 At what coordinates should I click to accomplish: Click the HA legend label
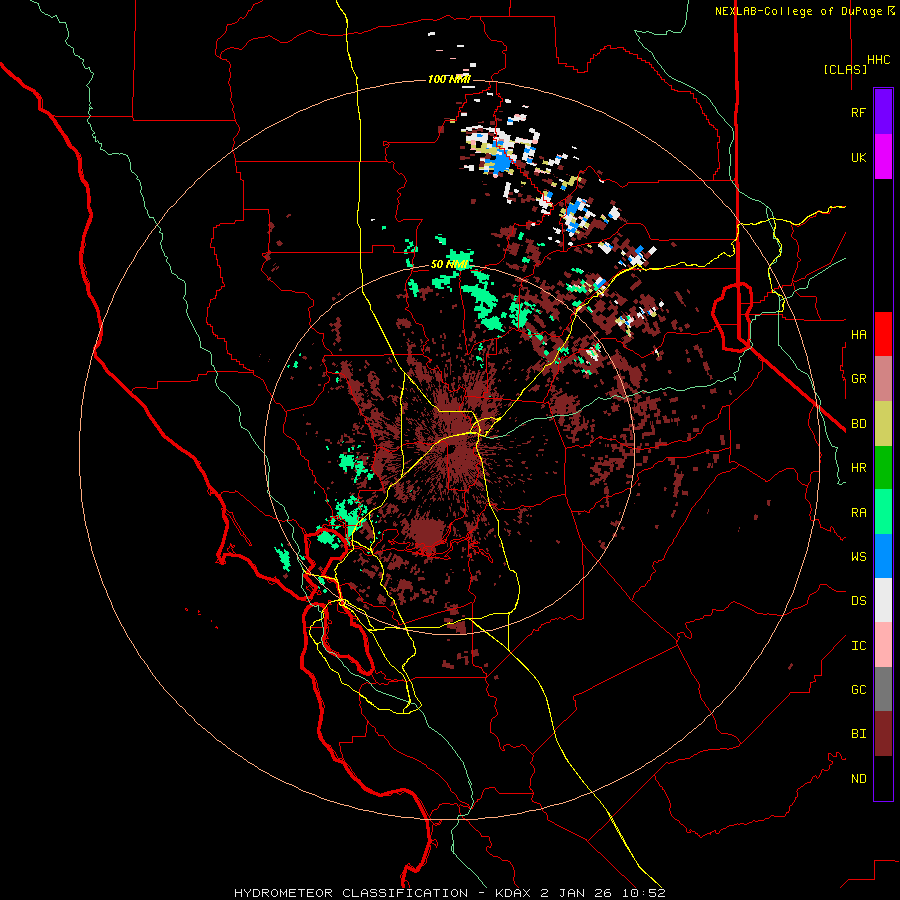pyautogui.click(x=858, y=334)
